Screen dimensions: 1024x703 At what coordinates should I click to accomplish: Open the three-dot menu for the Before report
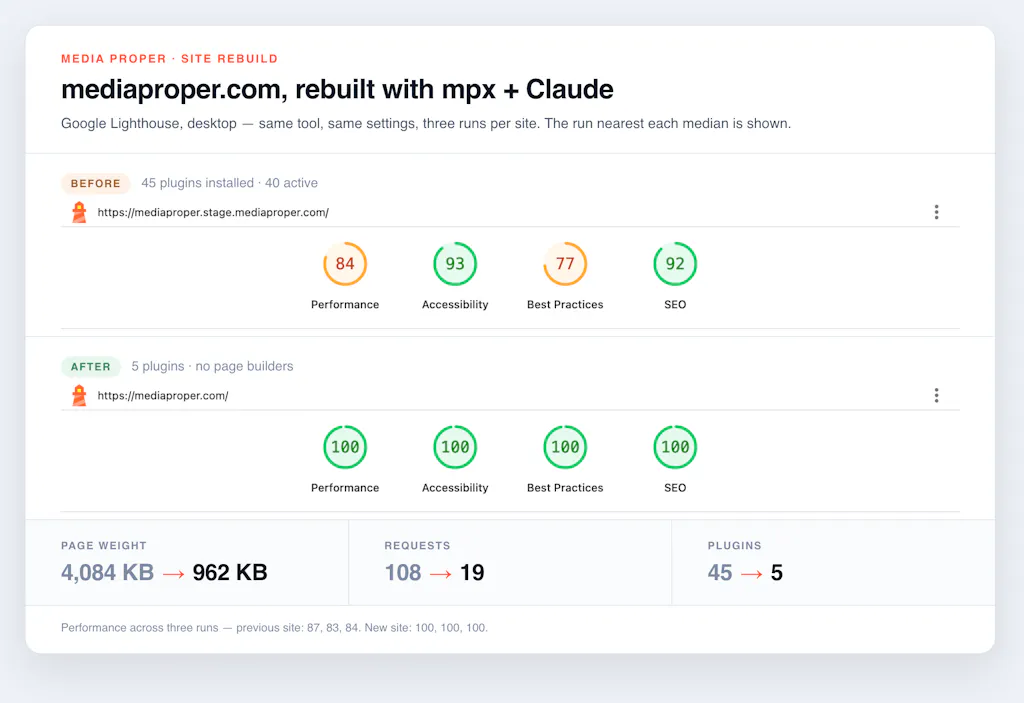936,212
